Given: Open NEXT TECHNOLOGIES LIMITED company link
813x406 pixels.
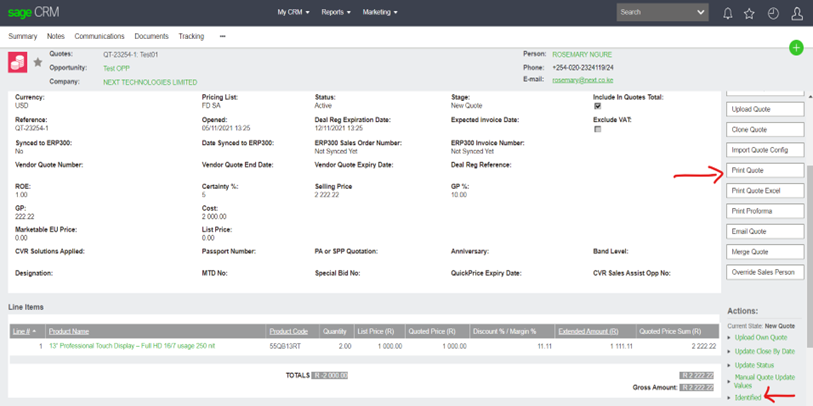Looking at the screenshot, I should [150, 82].
